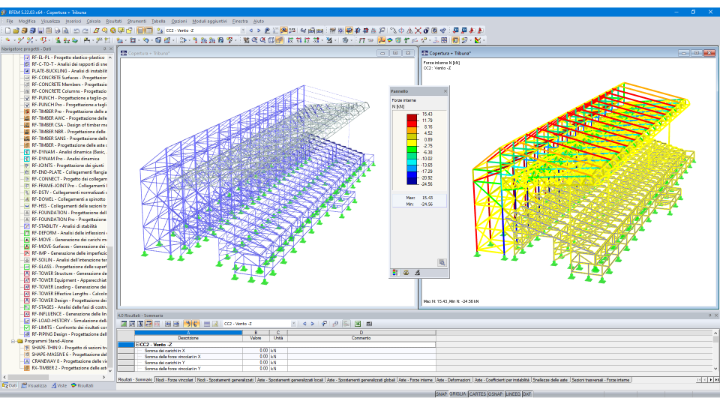Toggle SNAP in the status bar

click(441, 394)
